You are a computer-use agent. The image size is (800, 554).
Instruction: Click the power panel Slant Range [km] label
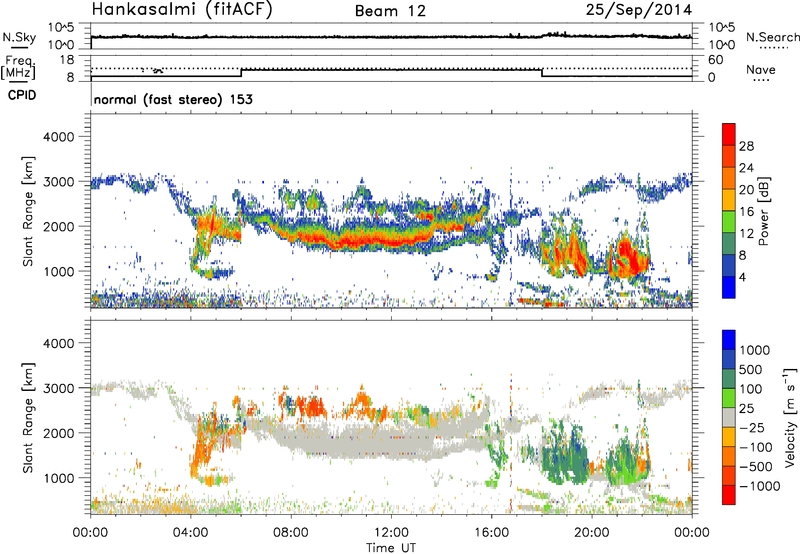click(29, 211)
